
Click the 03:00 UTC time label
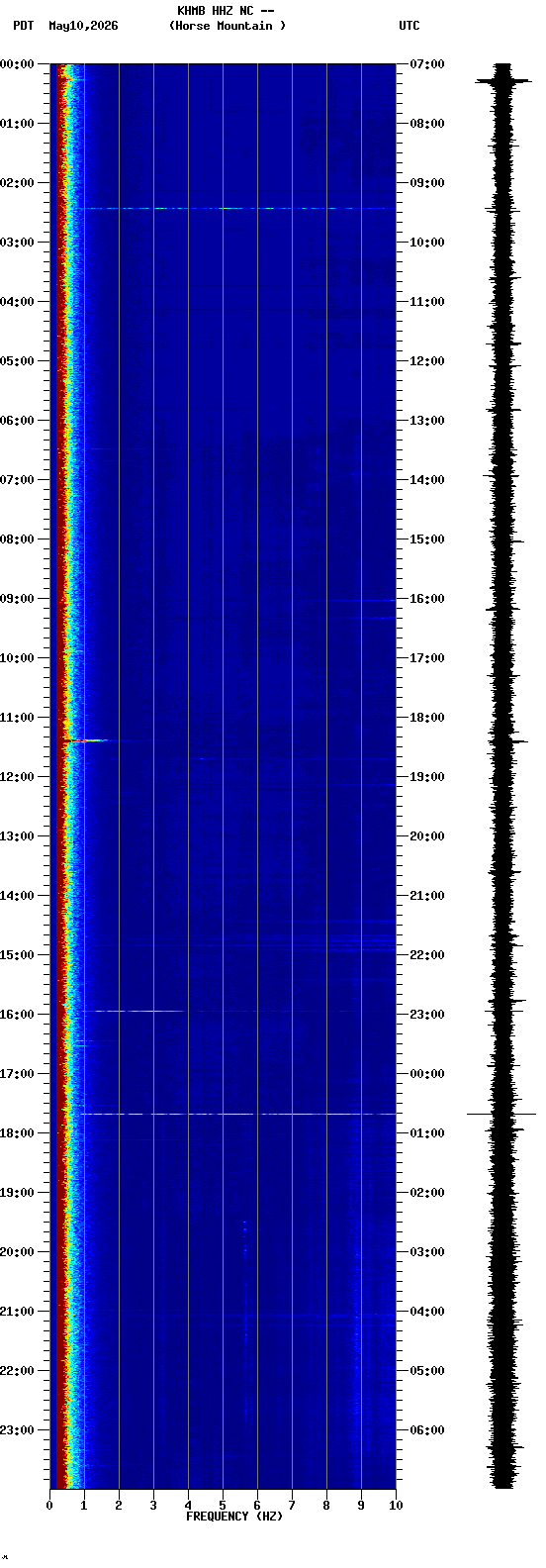click(427, 1252)
